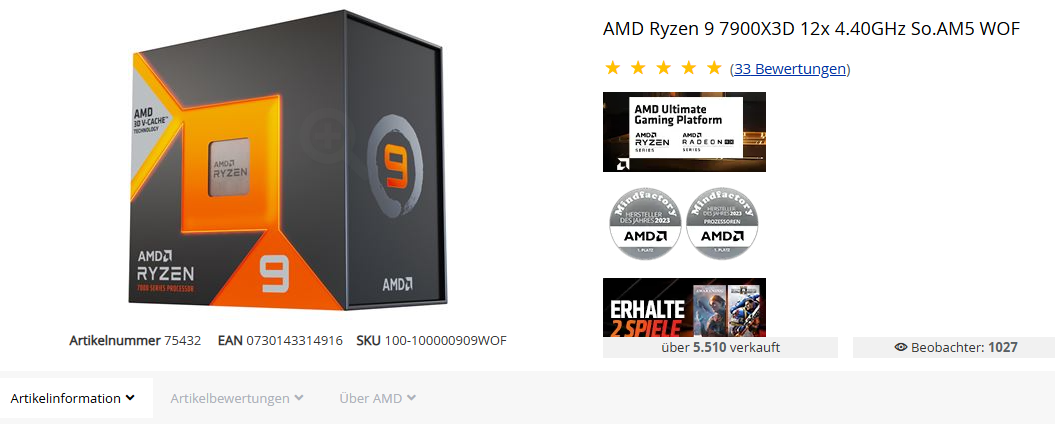Open the 33 Bewertungen reviews link
1055x426 pixels.
[x=790, y=69]
